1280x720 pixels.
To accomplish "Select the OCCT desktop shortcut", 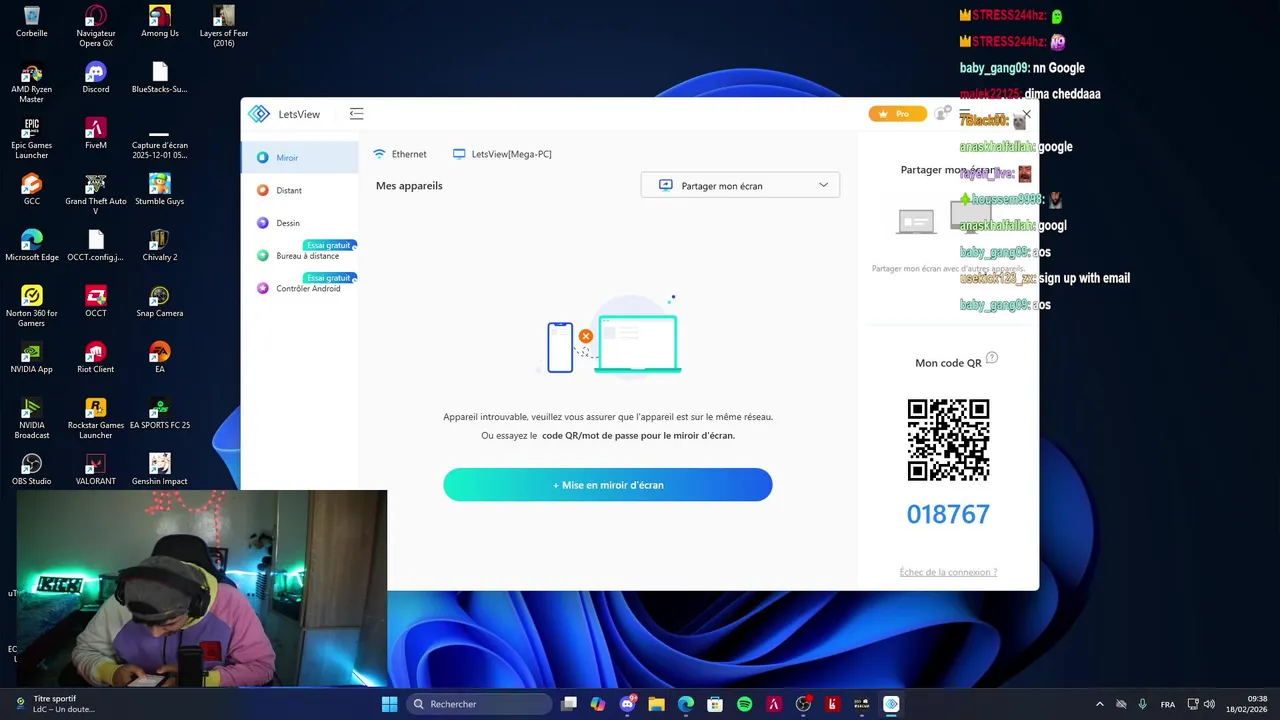I will 96,302.
